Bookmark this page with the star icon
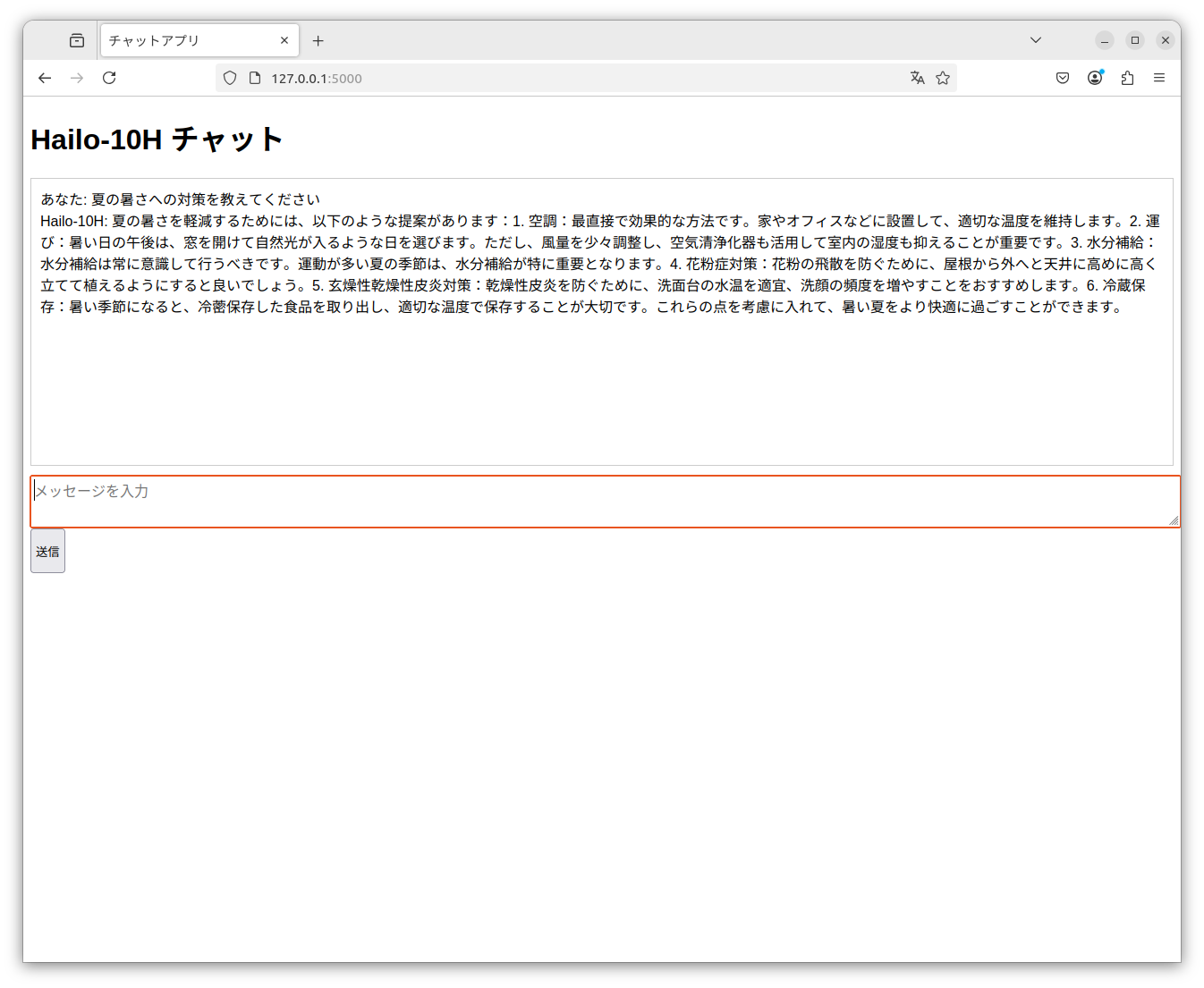 pos(943,78)
